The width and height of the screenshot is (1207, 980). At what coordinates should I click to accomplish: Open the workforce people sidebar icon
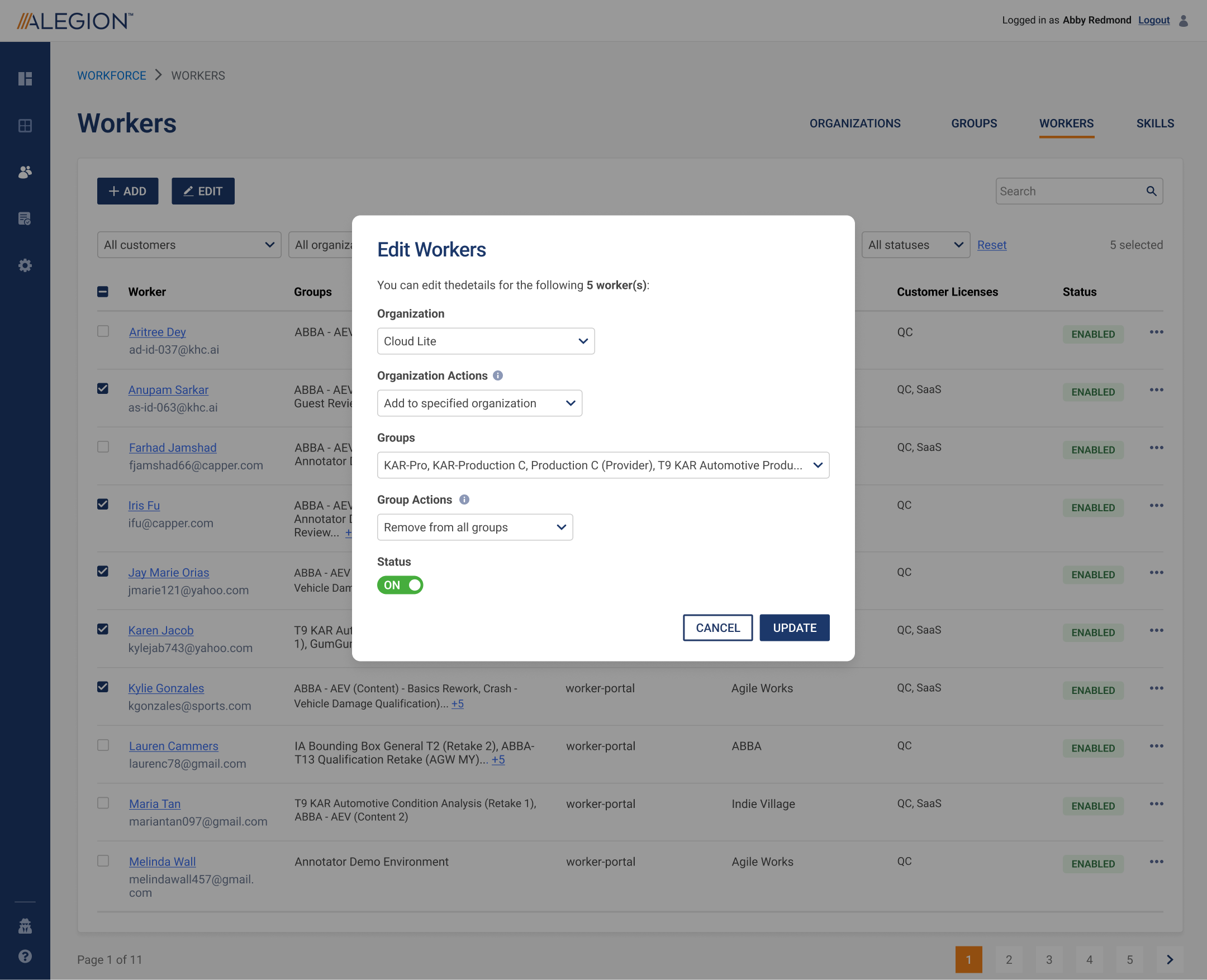(x=25, y=172)
